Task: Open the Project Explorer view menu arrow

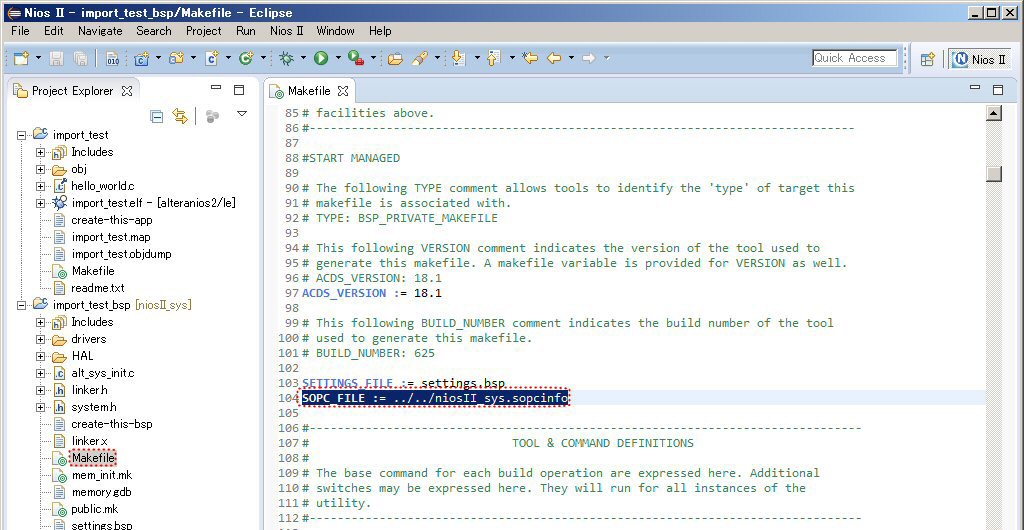Action: pyautogui.click(x=241, y=114)
